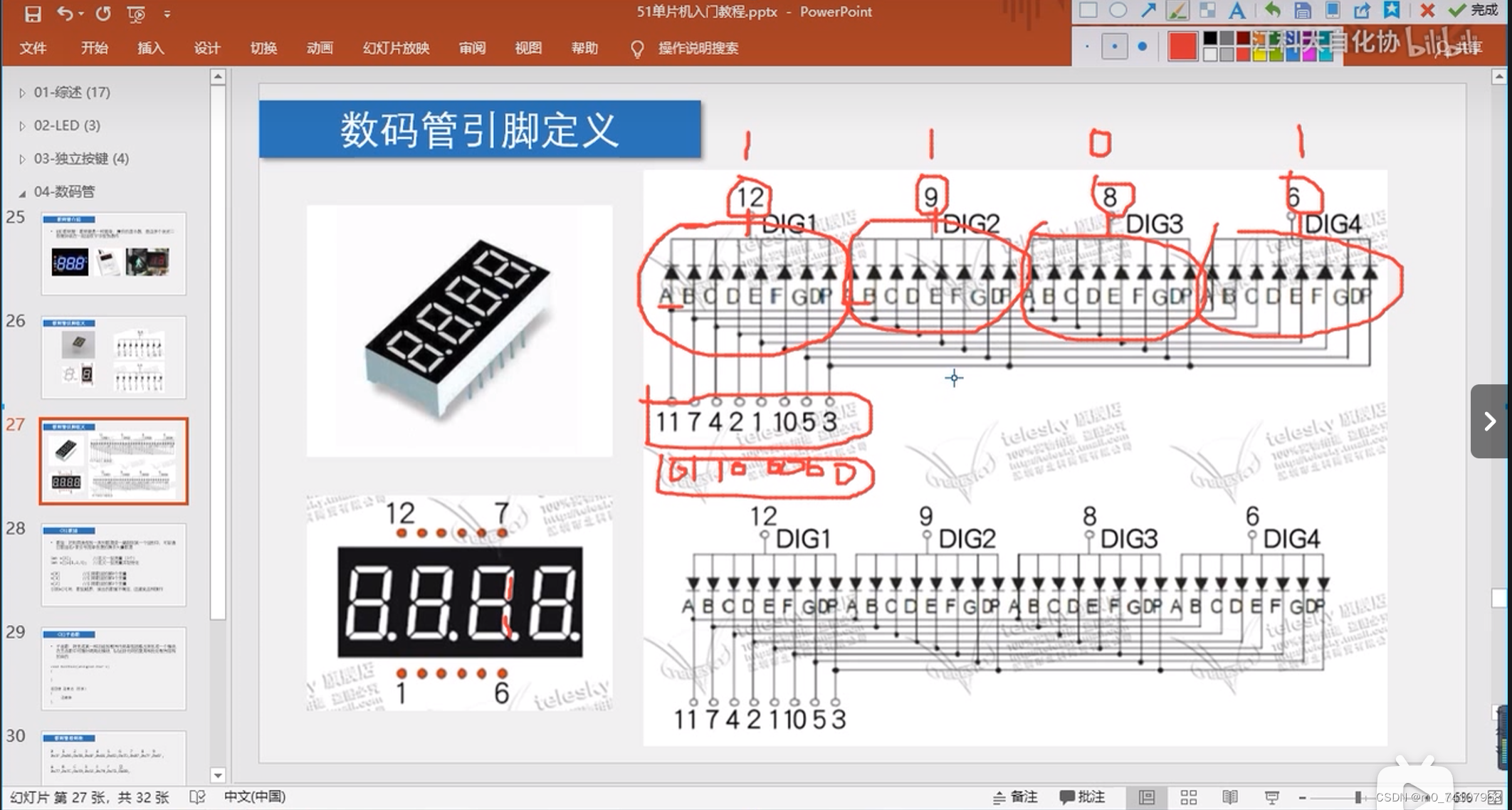Open slide sorter view in status bar
This screenshot has height=810, width=1512.
(x=1188, y=797)
